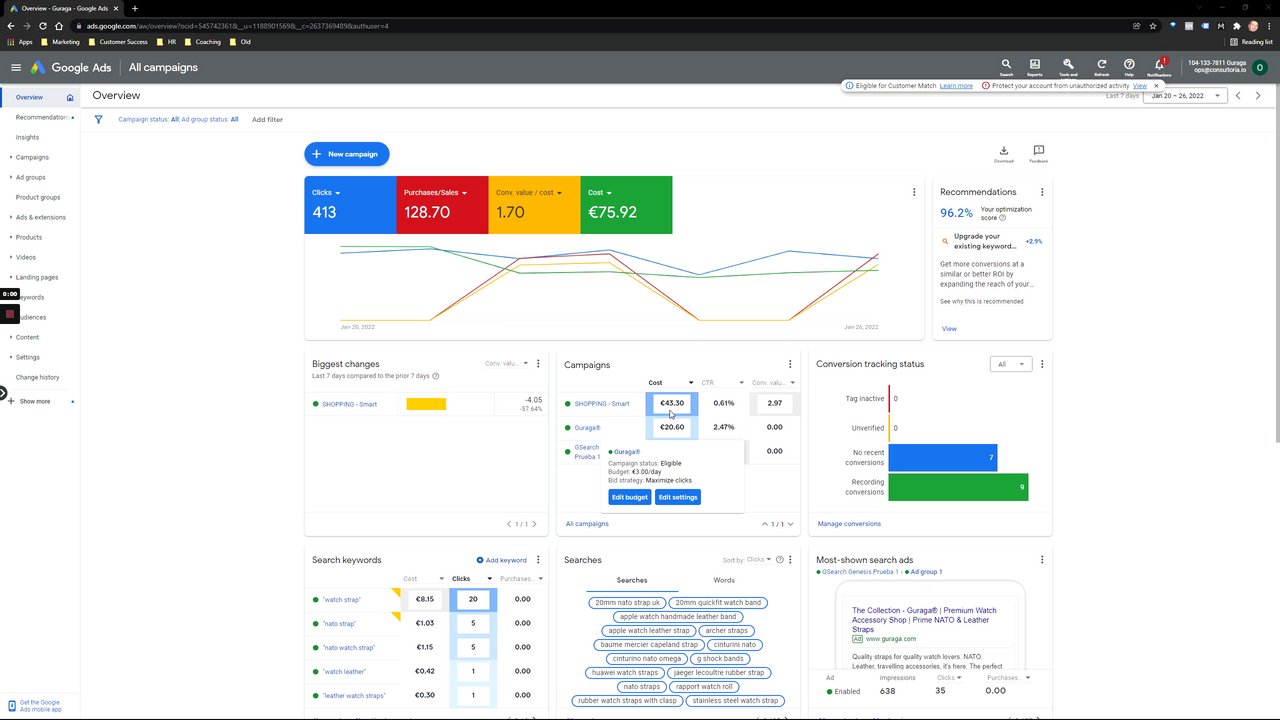This screenshot has width=1280, height=720.
Task: Change the Purchases/Sales metric tile
Action: (x=442, y=205)
